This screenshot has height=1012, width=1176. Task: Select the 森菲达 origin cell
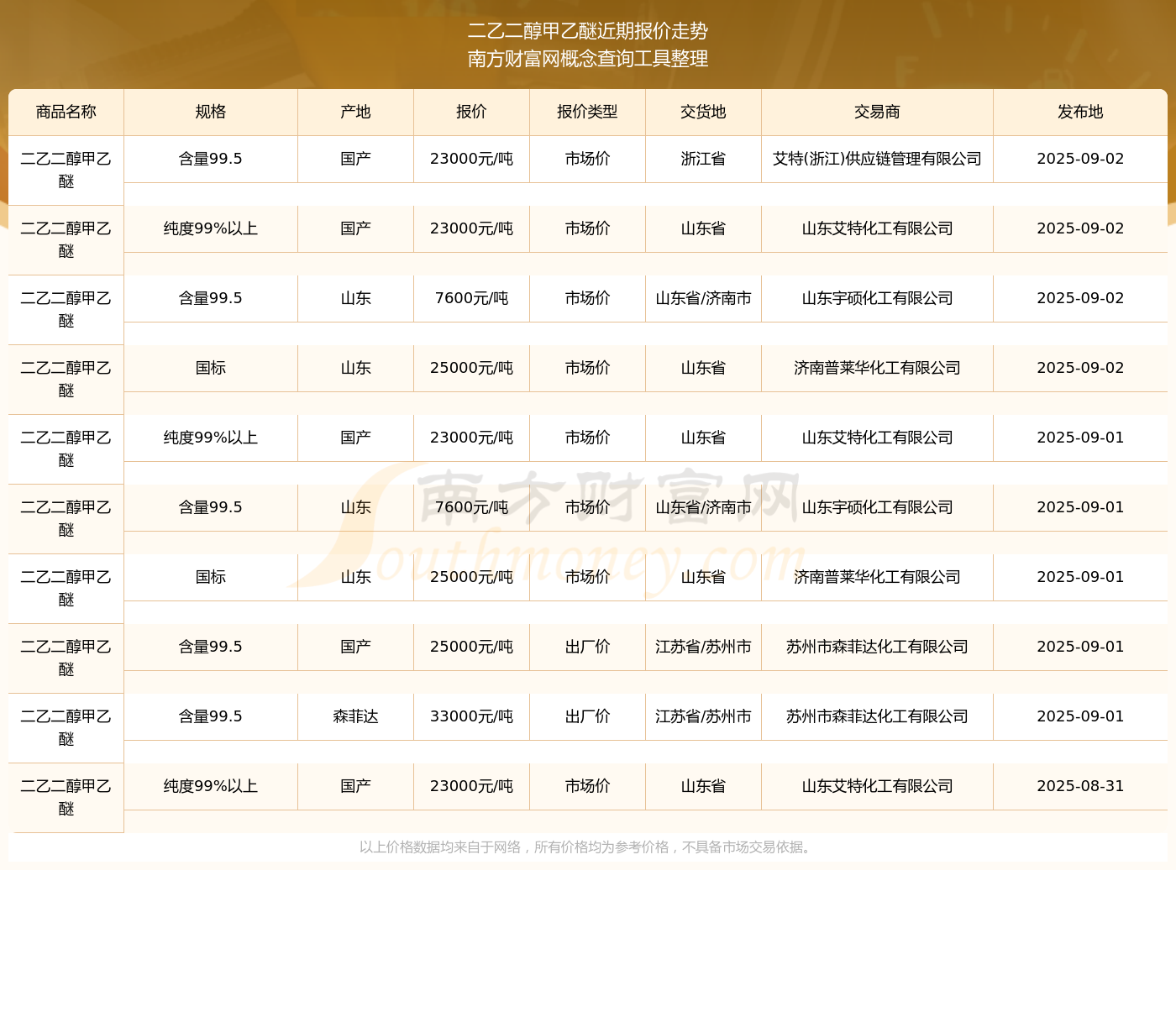click(355, 716)
